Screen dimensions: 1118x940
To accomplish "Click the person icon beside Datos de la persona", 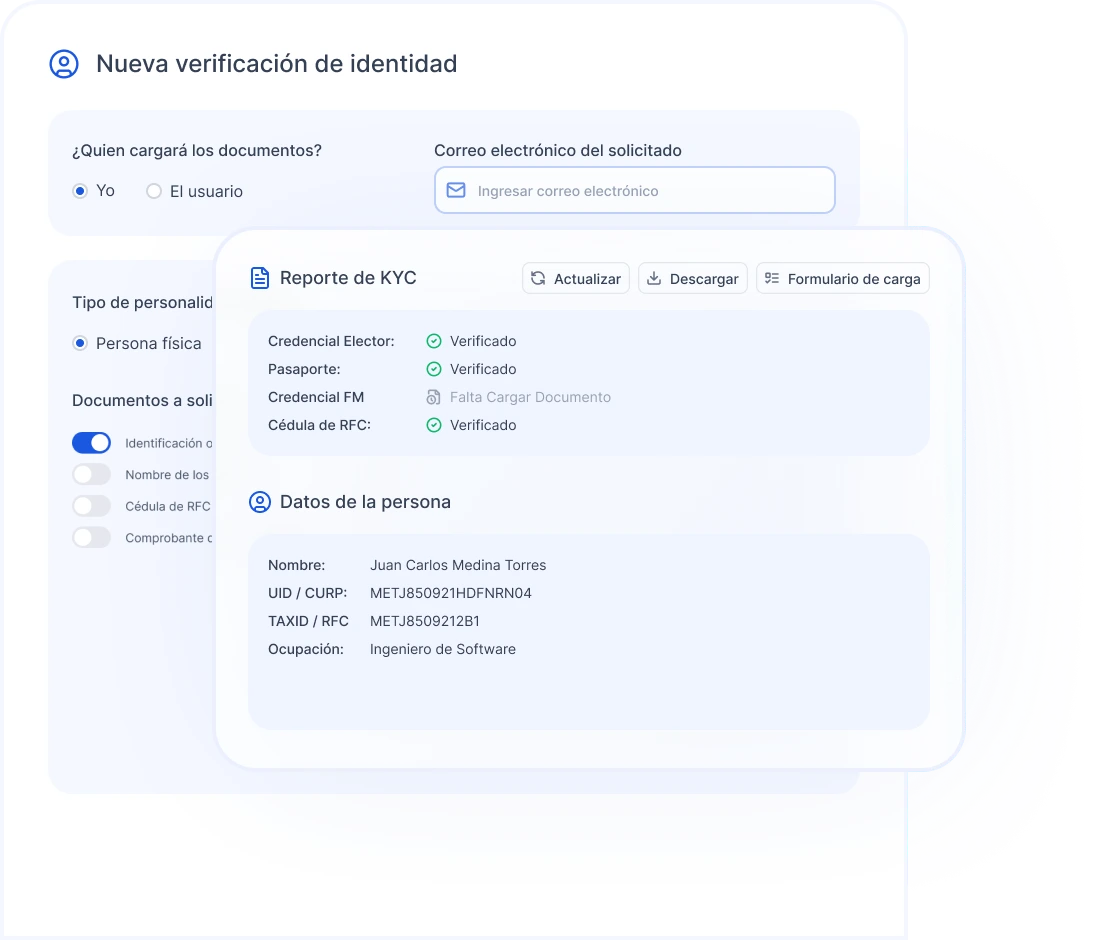I will (260, 502).
